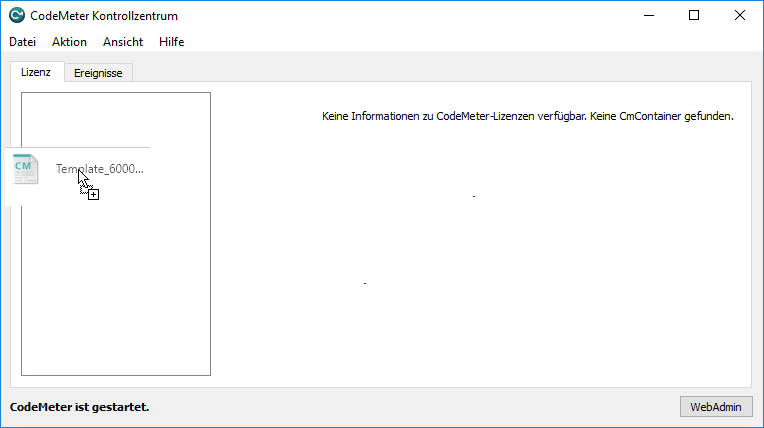Click the CodeMeter logo in title bar
764x428 pixels.
click(17, 15)
